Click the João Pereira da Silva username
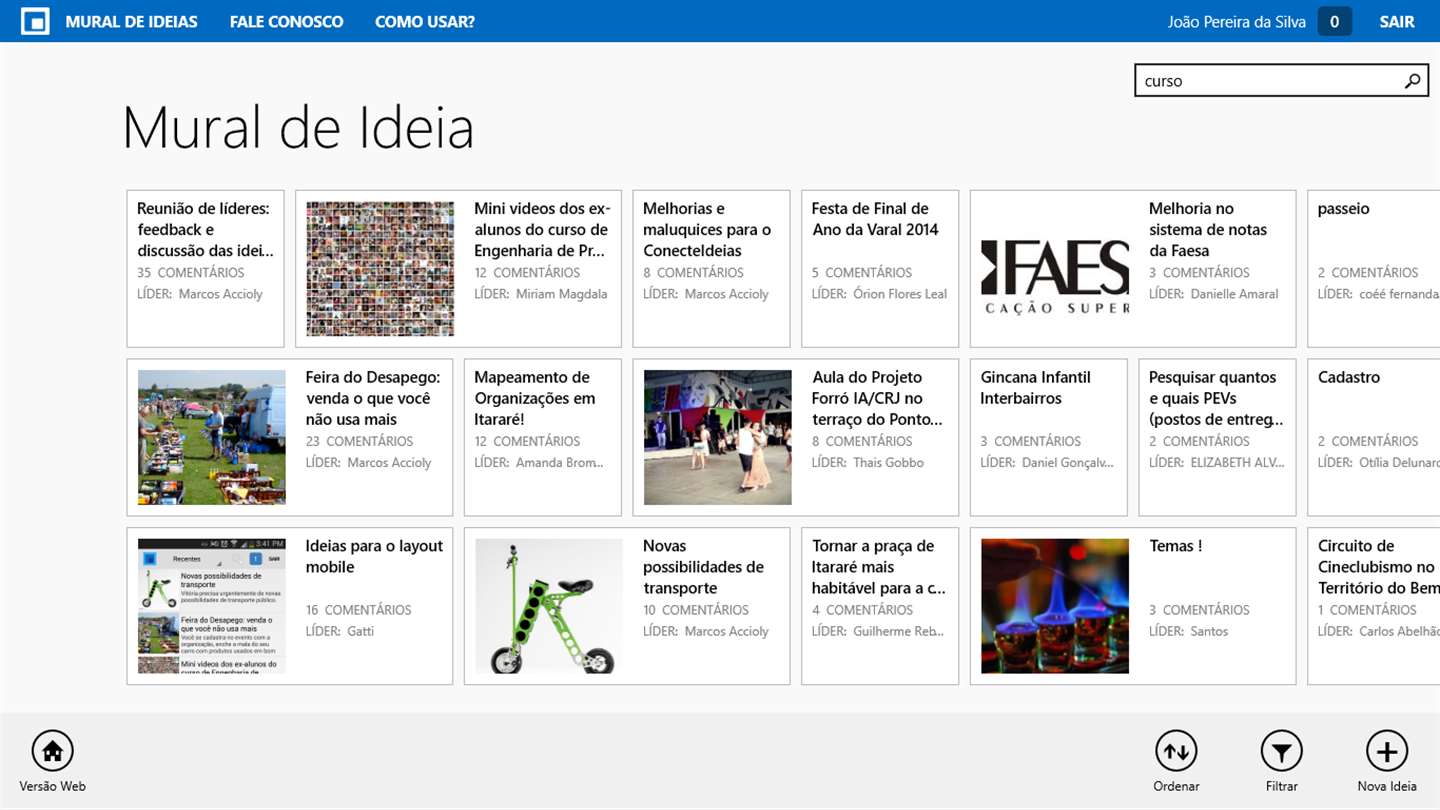Viewport: 1440px width, 810px height. point(1236,21)
